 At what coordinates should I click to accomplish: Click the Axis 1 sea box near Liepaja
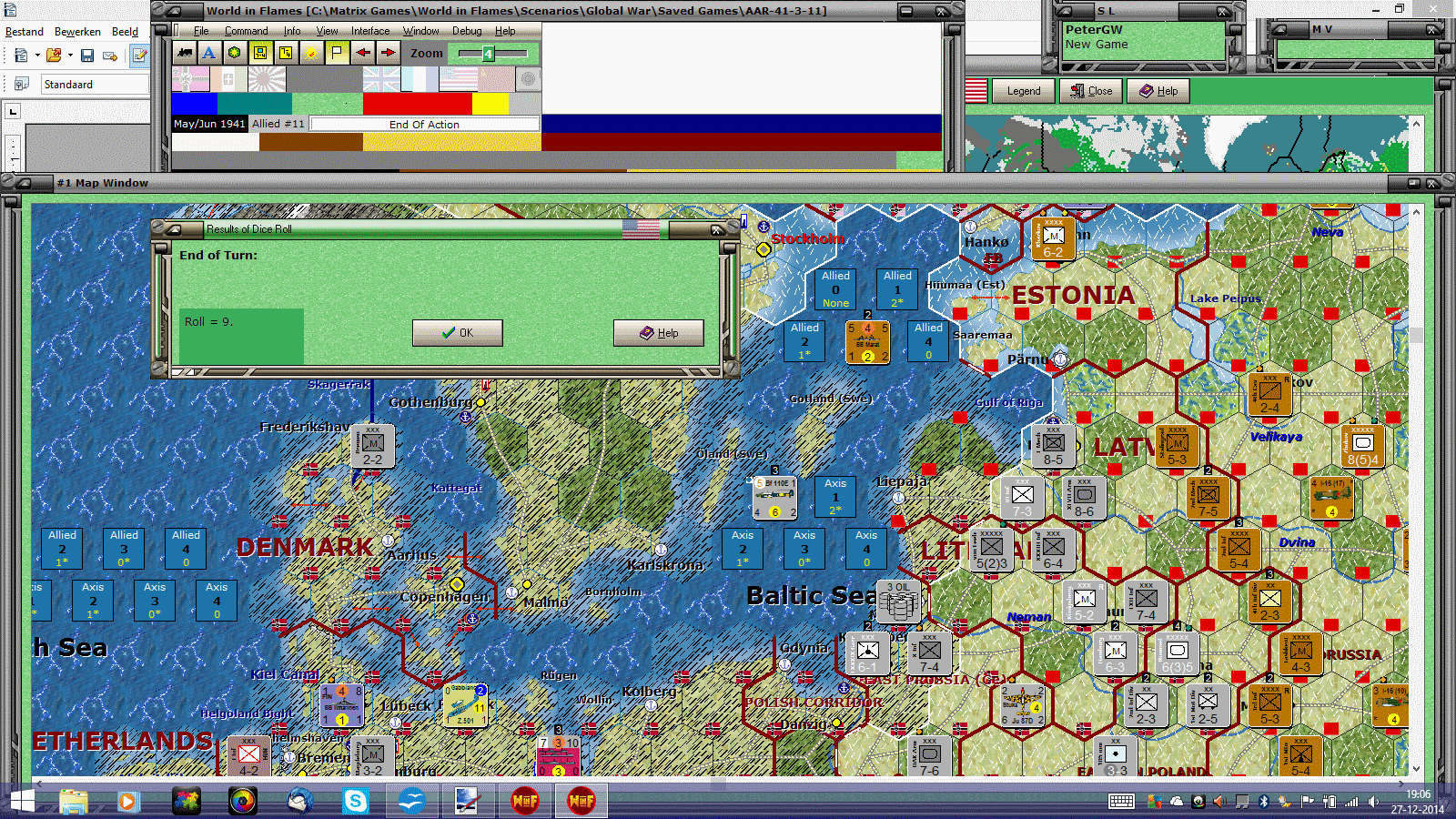point(835,497)
